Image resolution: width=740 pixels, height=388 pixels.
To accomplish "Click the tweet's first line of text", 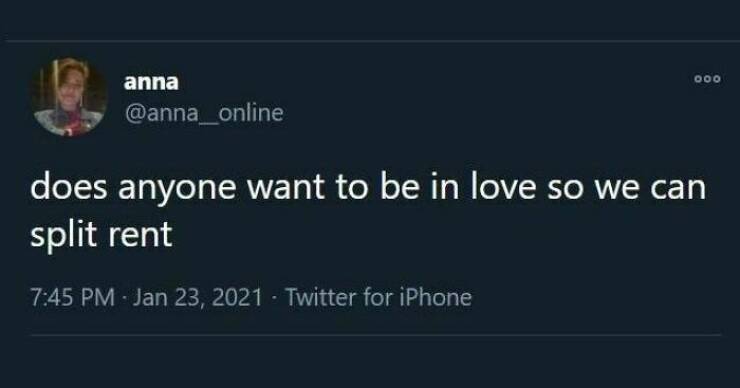I will (368, 187).
